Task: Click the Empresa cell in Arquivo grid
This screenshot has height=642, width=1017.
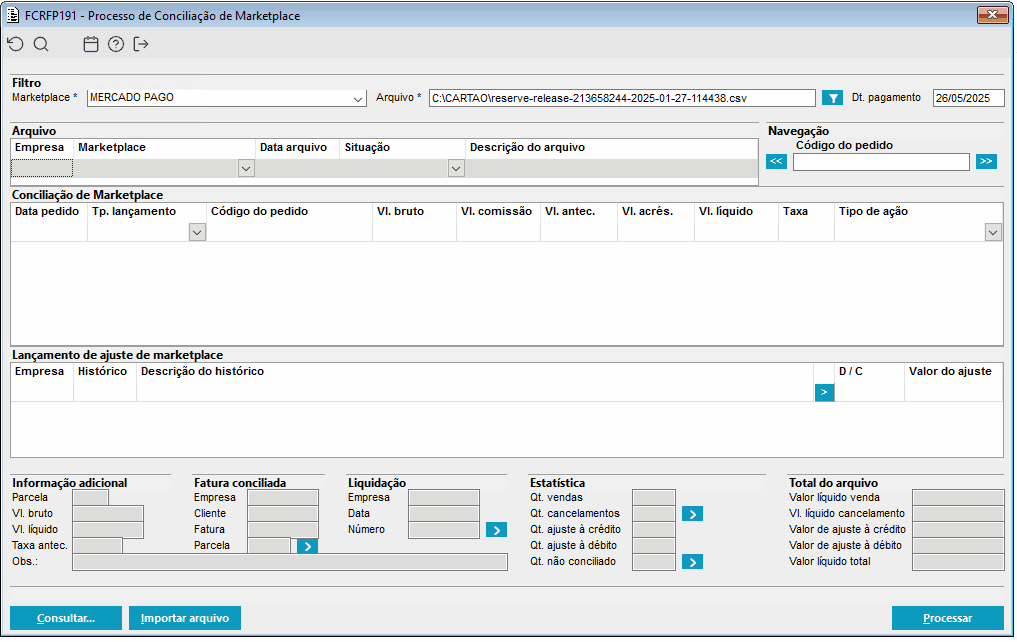Action: point(42,169)
